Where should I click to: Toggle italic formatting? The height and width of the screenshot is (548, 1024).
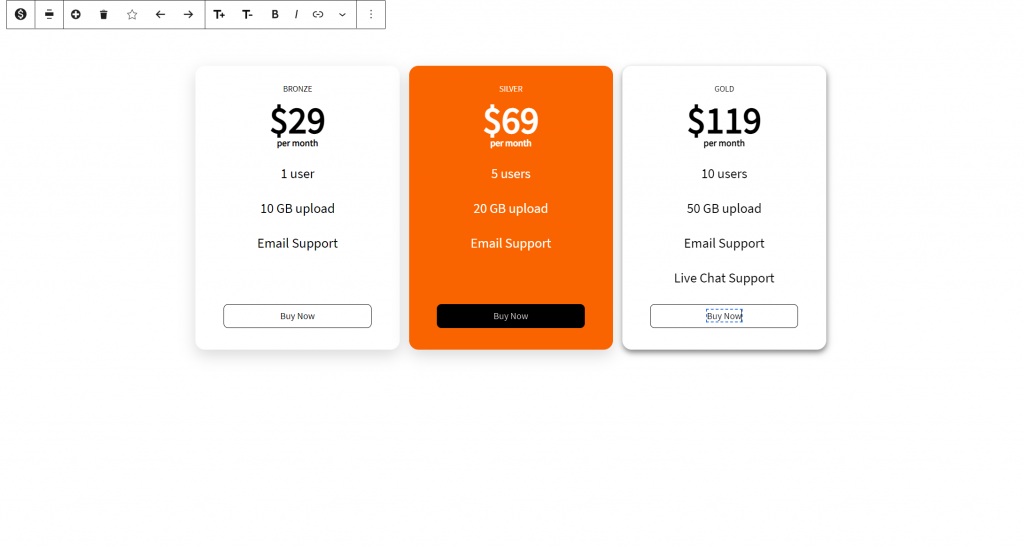296,14
